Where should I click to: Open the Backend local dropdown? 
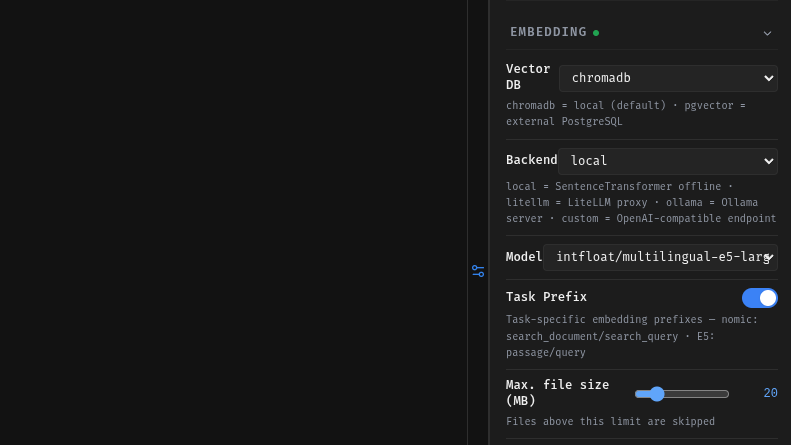click(667, 161)
